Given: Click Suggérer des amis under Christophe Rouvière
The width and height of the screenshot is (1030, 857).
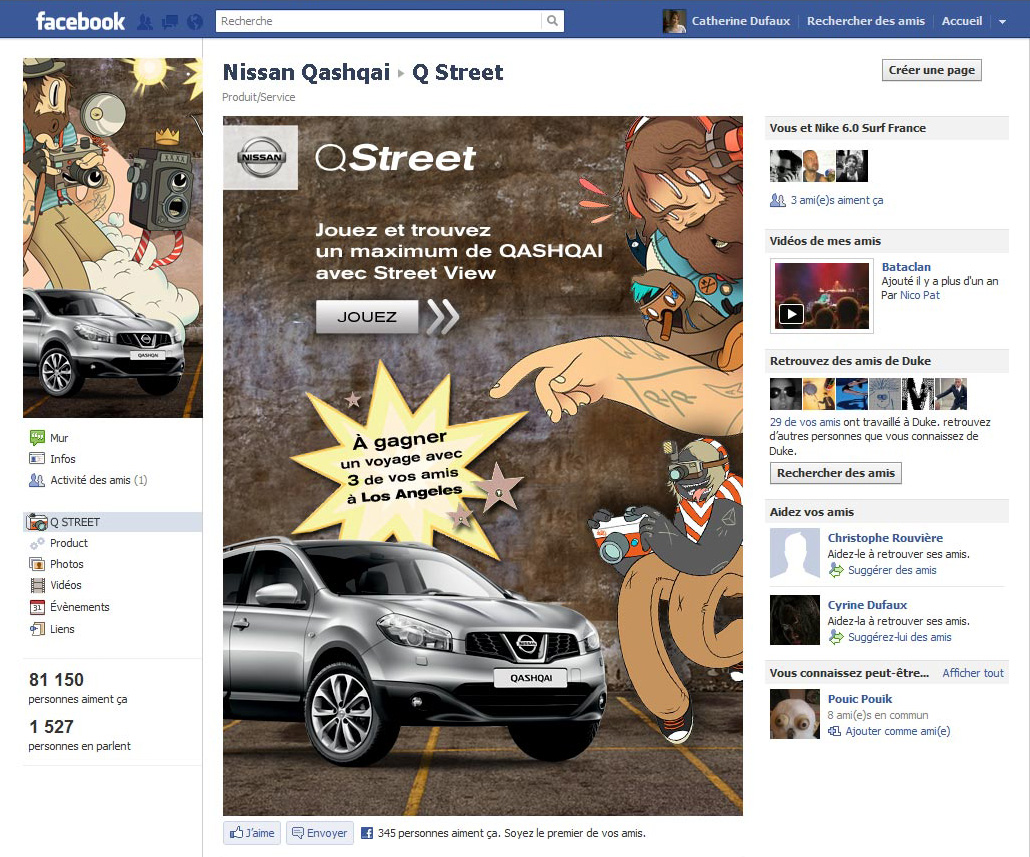Looking at the screenshot, I should coord(891,570).
